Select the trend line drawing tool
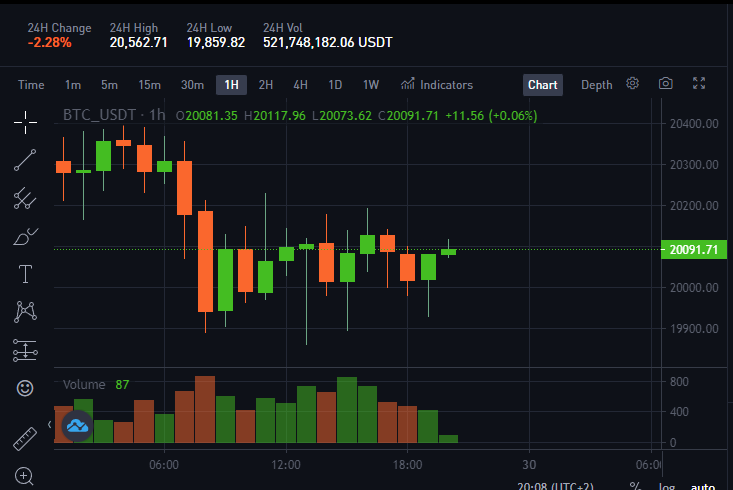This screenshot has height=490, width=733. pyautogui.click(x=25, y=160)
